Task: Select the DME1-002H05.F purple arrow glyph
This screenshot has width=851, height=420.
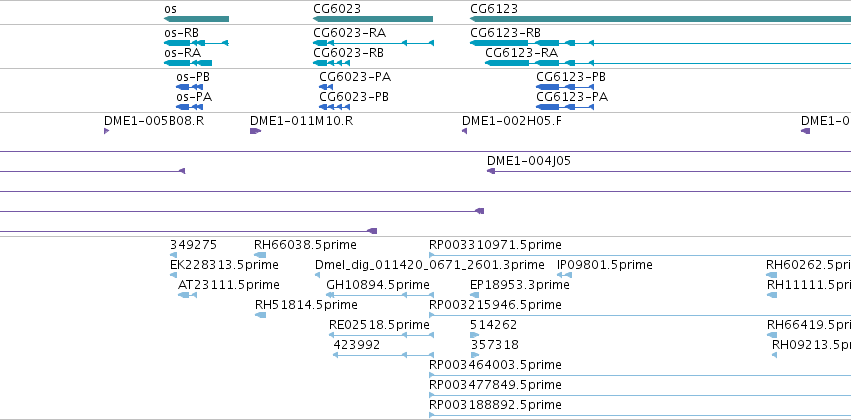Action: (x=465, y=131)
